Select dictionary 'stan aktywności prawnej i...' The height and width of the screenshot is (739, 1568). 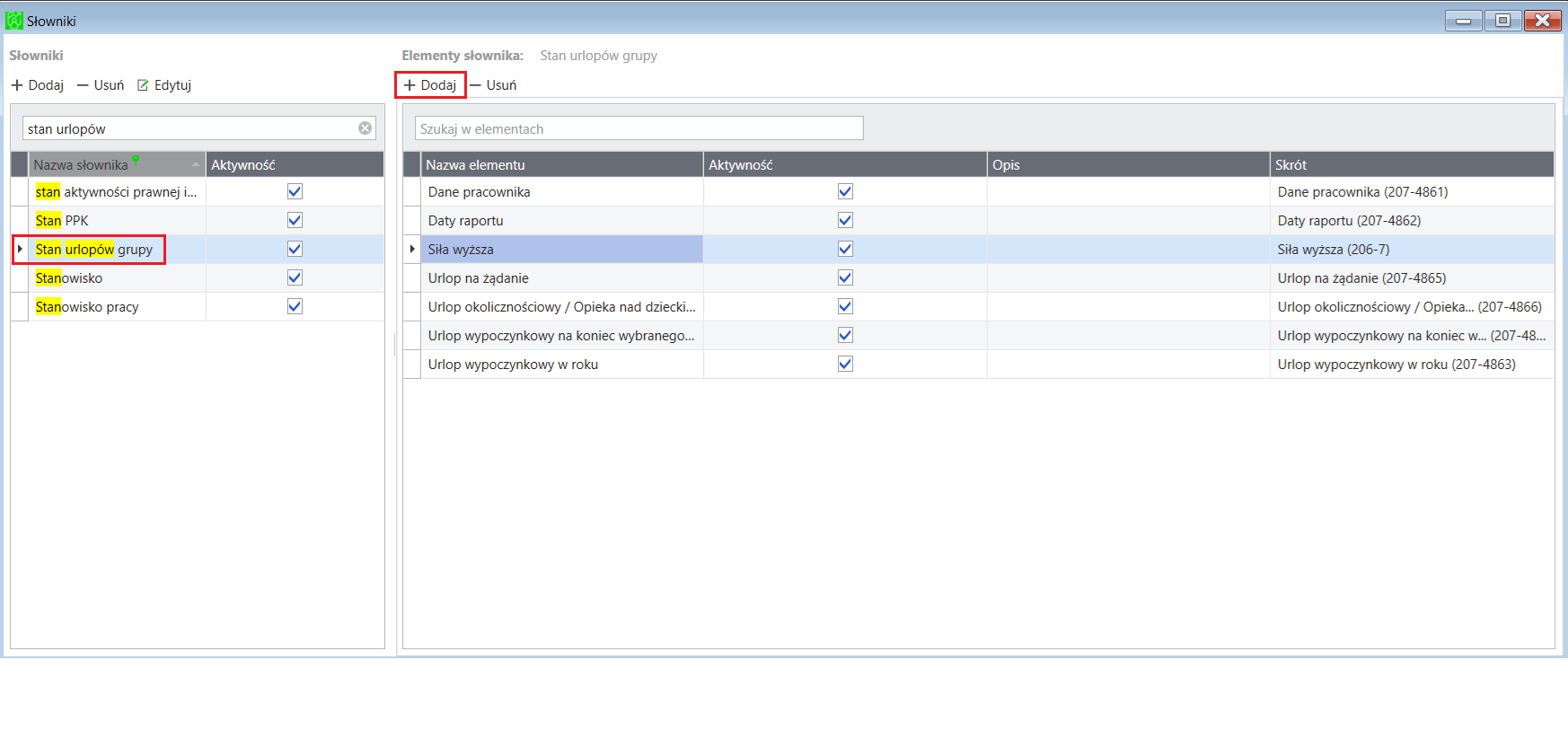click(116, 192)
